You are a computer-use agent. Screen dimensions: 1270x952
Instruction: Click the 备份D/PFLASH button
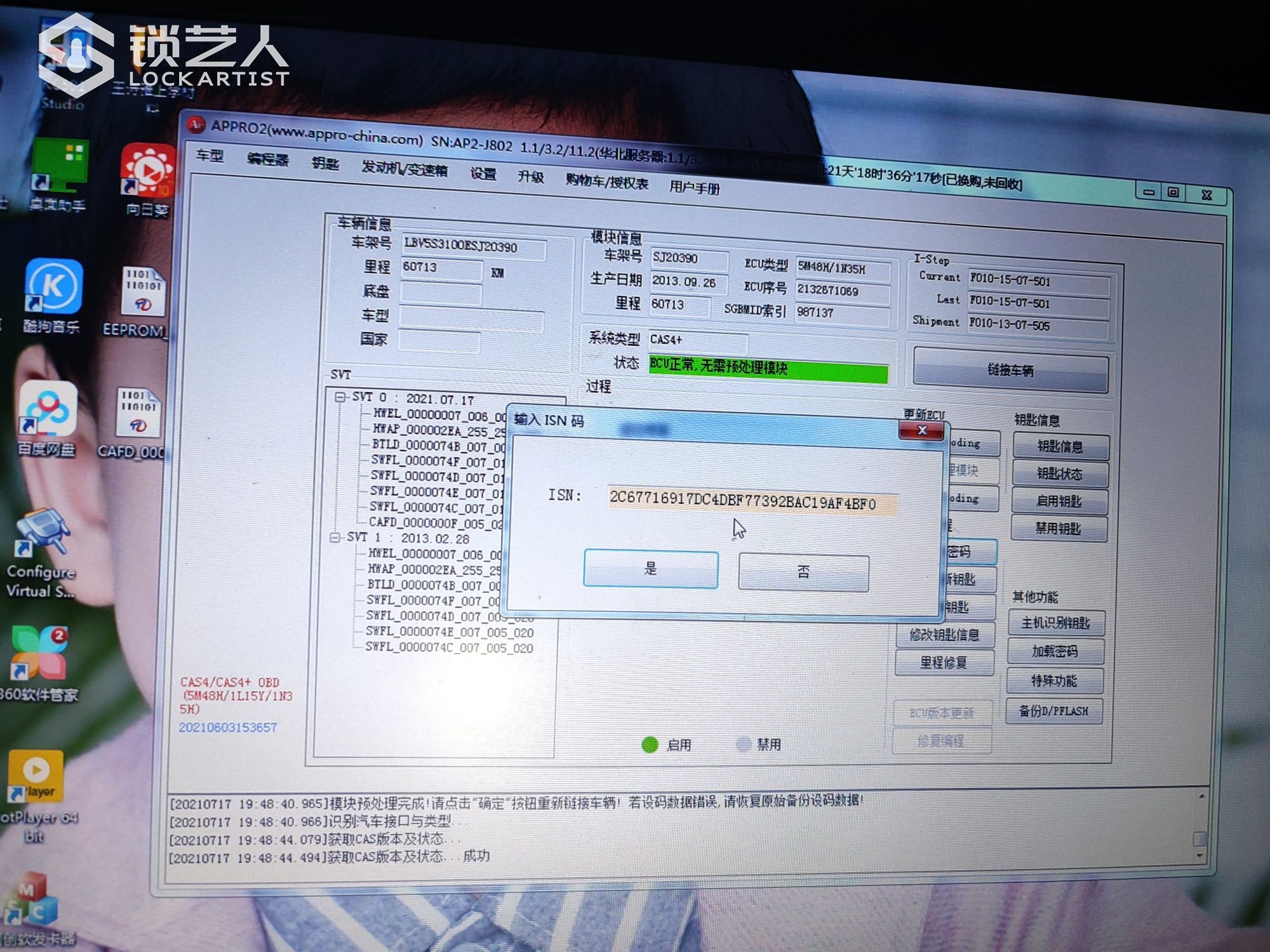(1053, 711)
